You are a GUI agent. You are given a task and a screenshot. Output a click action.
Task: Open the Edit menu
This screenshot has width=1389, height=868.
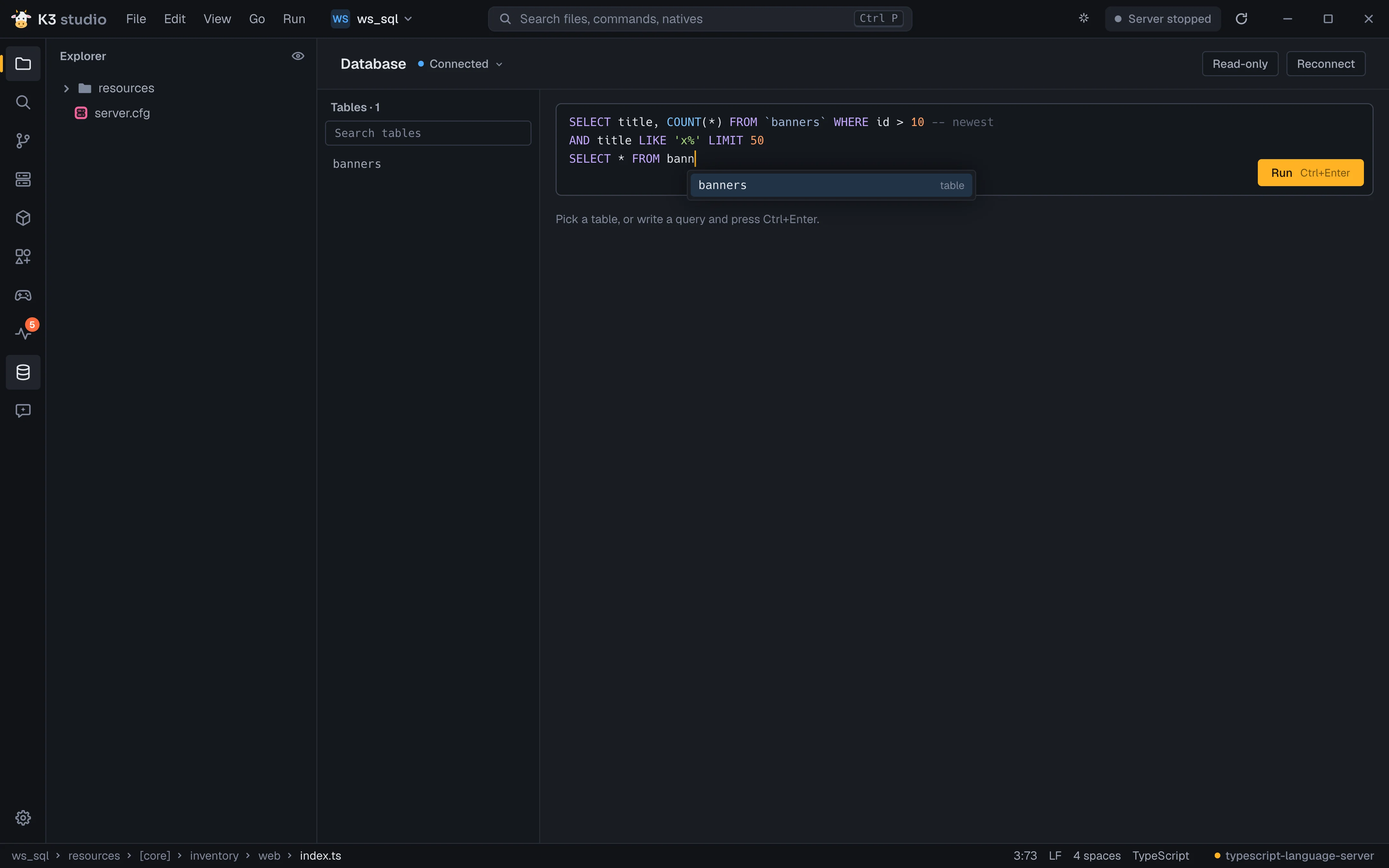coord(175,19)
